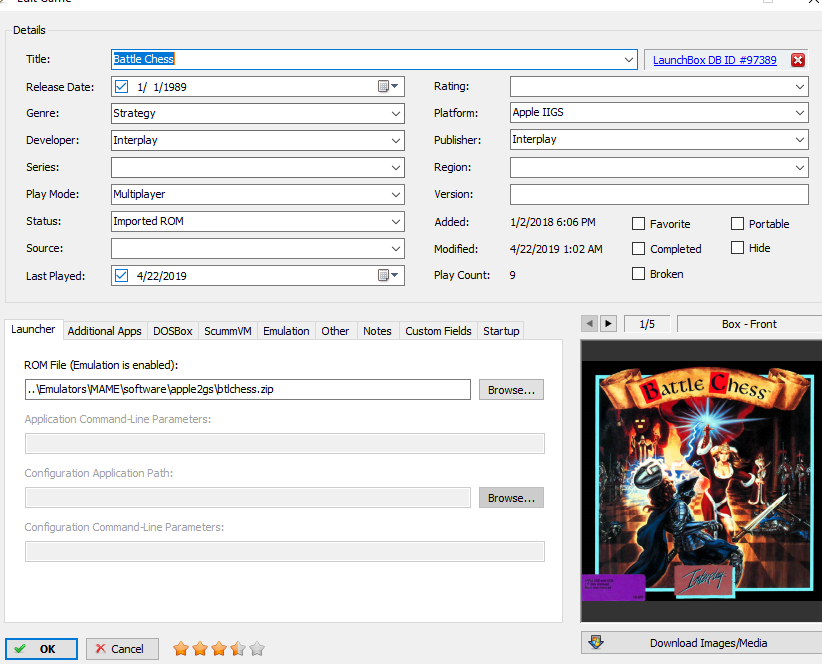Viewport: 822px width, 664px height.
Task: Open the Source dropdown
Action: tap(396, 248)
